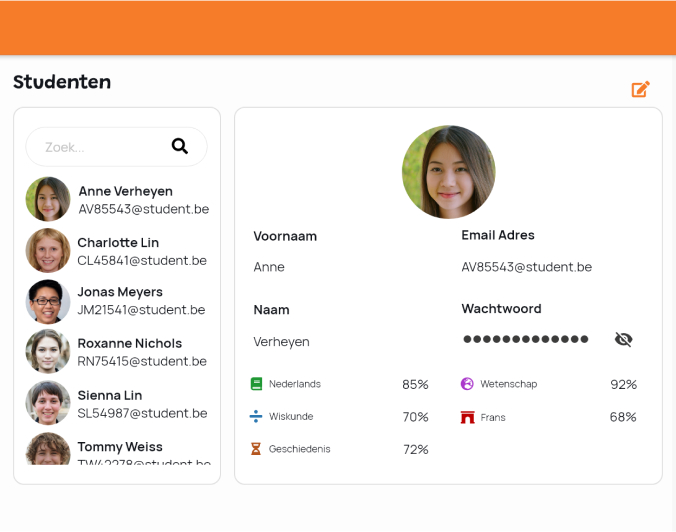The image size is (676, 532).
Task: Click the Nederlands subject label
Action: (295, 384)
